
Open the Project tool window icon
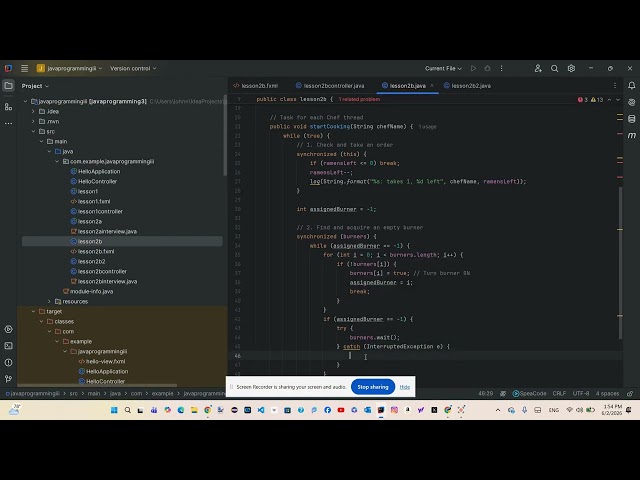click(9, 86)
